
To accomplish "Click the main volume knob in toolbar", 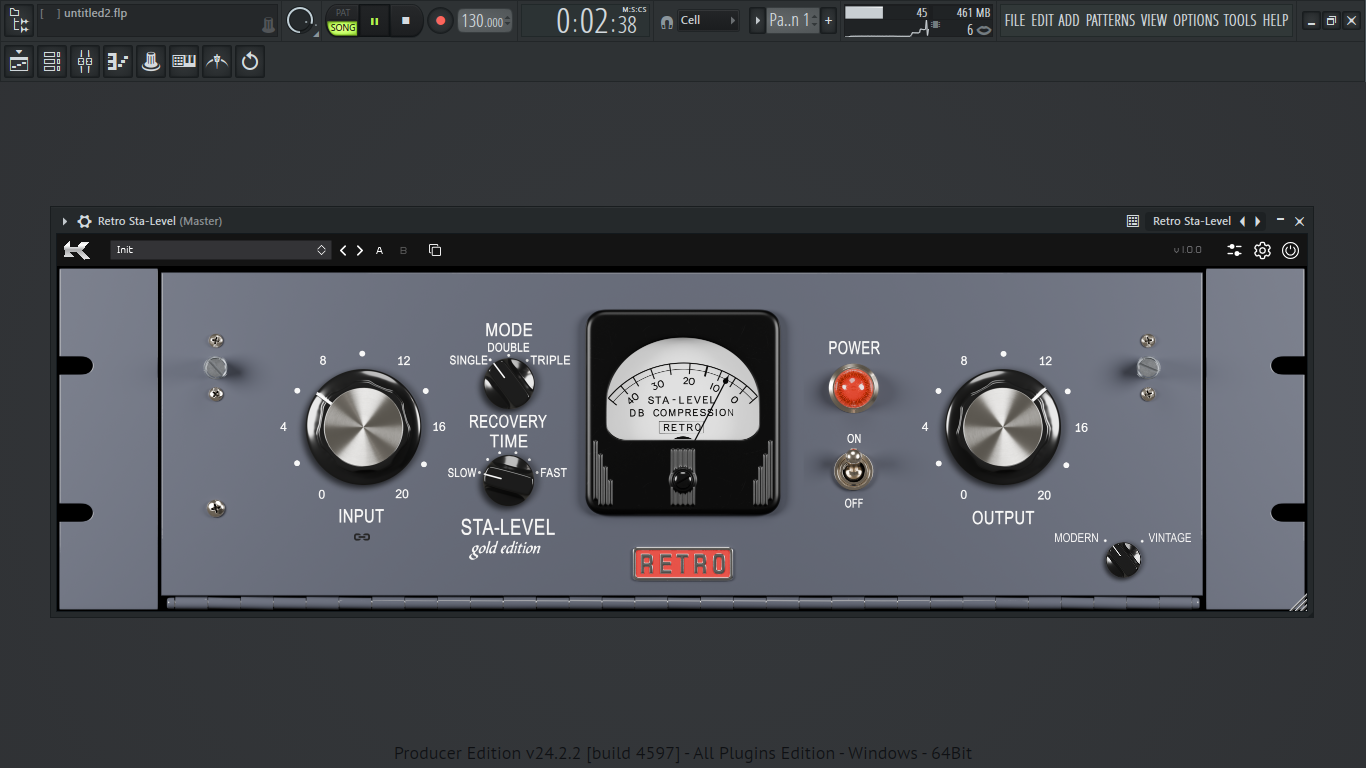I will (x=299, y=20).
